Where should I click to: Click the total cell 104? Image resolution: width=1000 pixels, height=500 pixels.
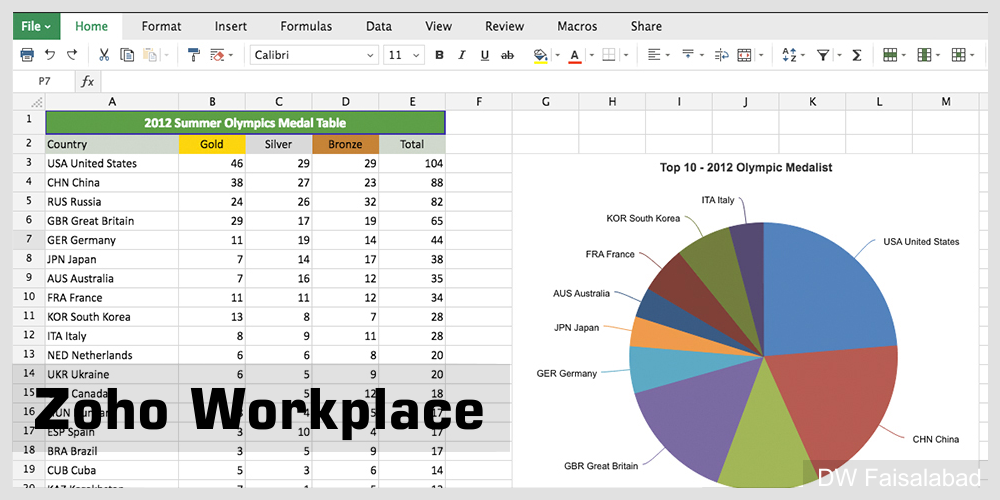(x=412, y=163)
